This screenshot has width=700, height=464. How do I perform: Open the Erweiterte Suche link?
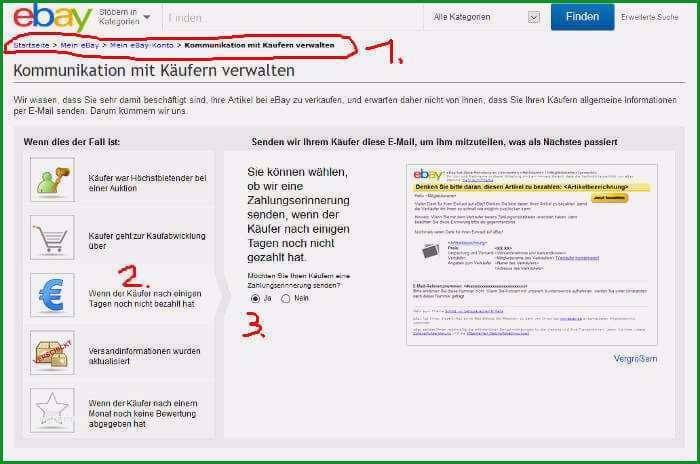[x=650, y=17]
